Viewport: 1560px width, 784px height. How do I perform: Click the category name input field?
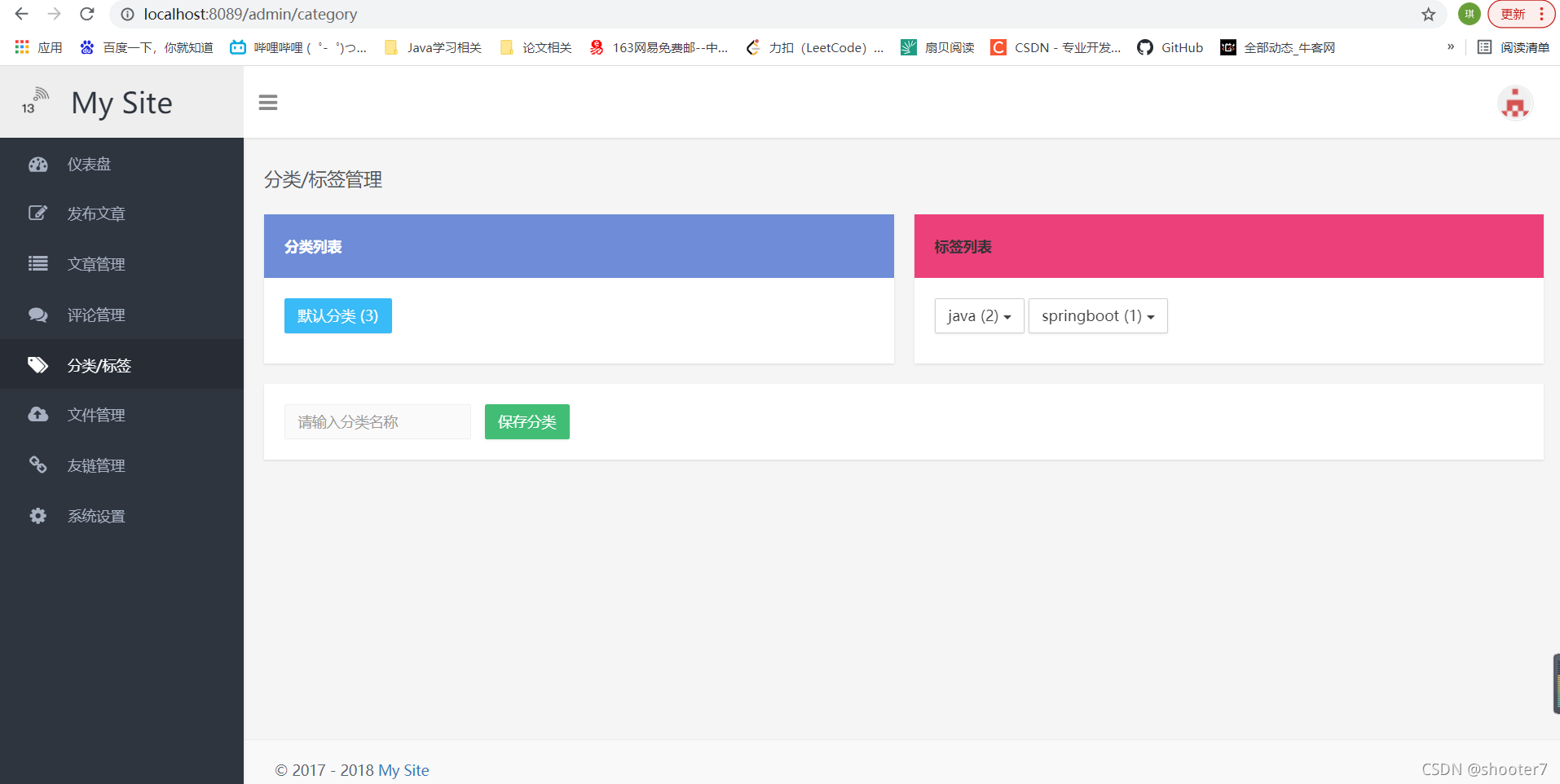377,421
